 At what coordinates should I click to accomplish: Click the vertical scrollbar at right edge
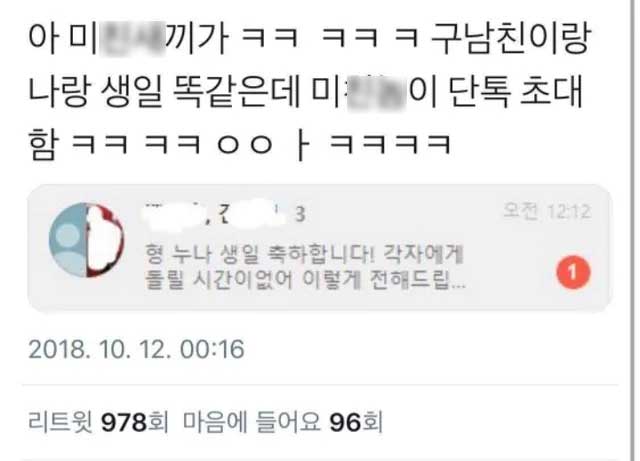coord(634,230)
